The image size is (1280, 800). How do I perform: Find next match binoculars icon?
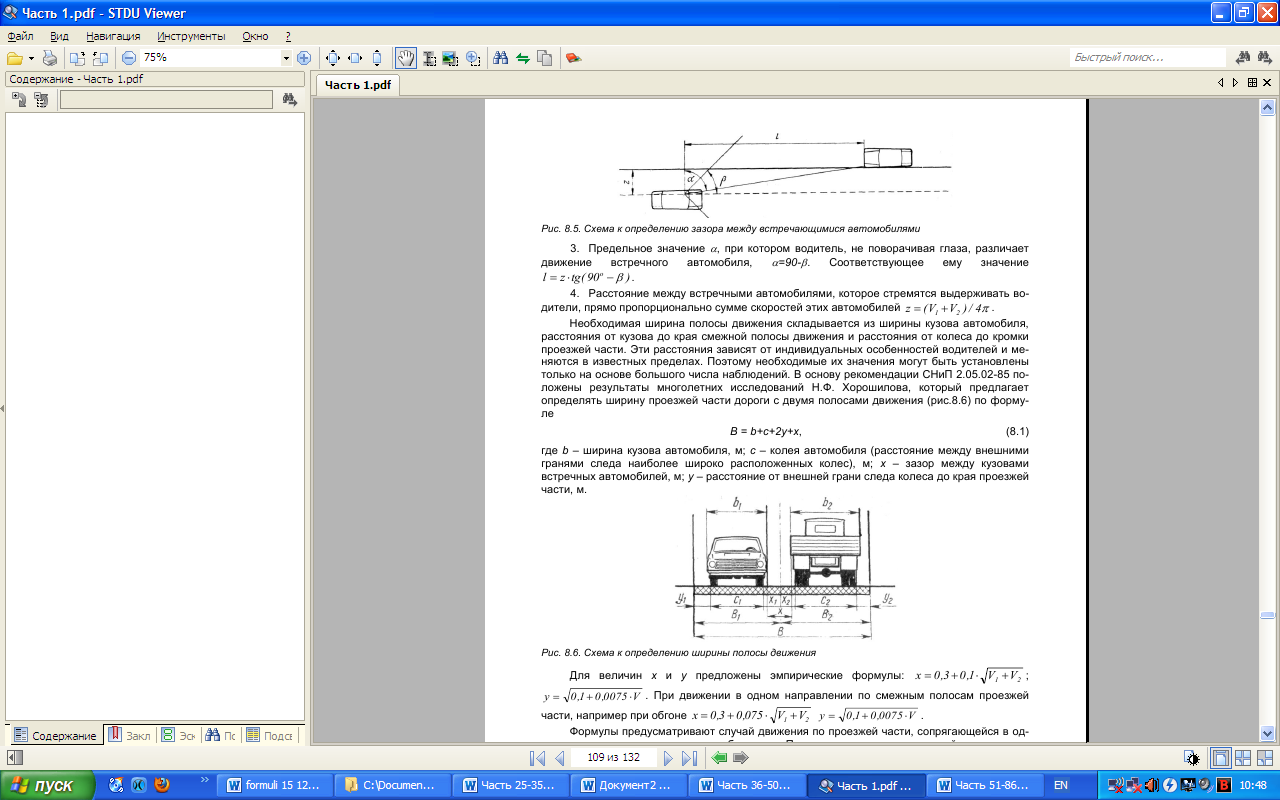[x=1265, y=58]
